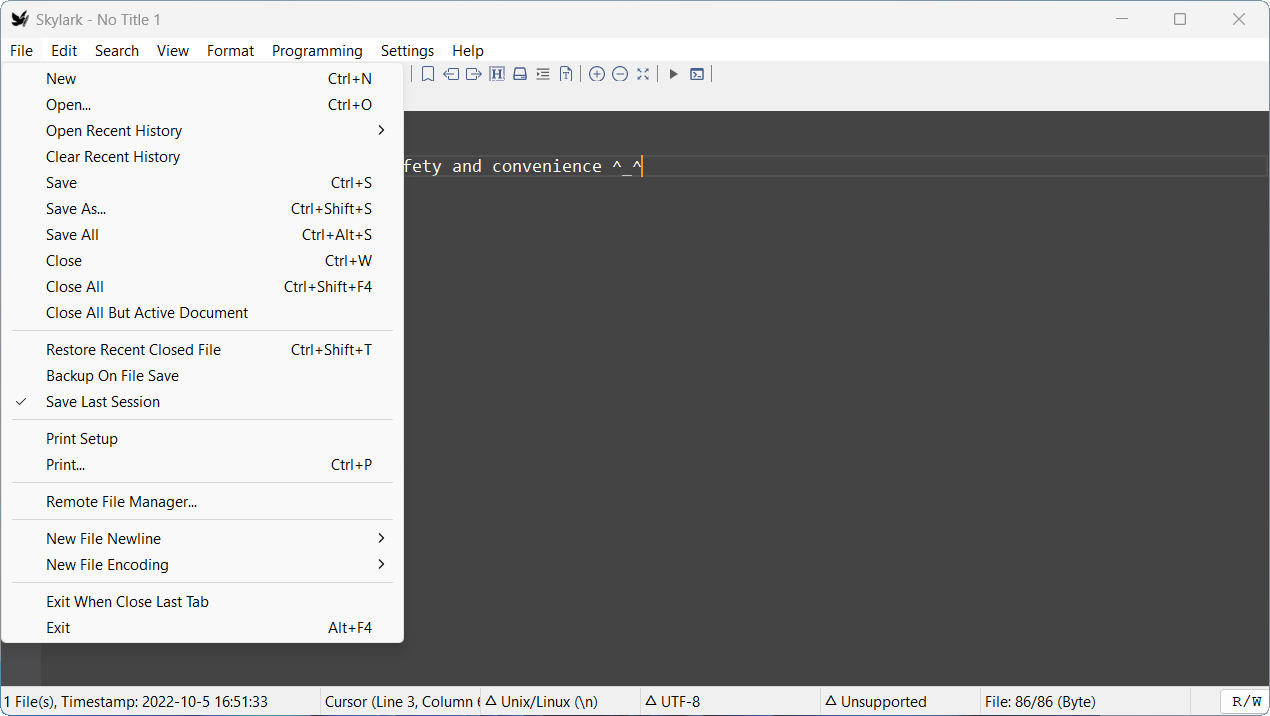Maximize the Skylark window
The height and width of the screenshot is (716, 1270).
point(1180,19)
